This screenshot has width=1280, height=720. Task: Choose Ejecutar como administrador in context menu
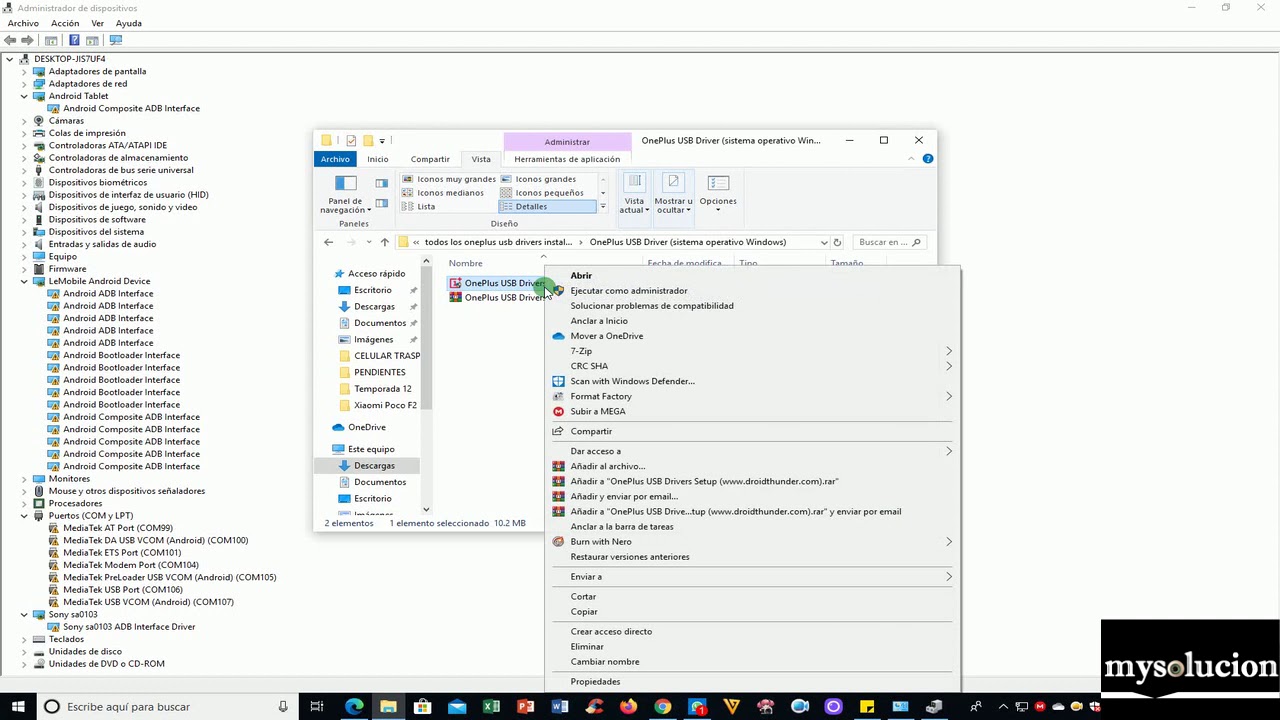click(629, 291)
